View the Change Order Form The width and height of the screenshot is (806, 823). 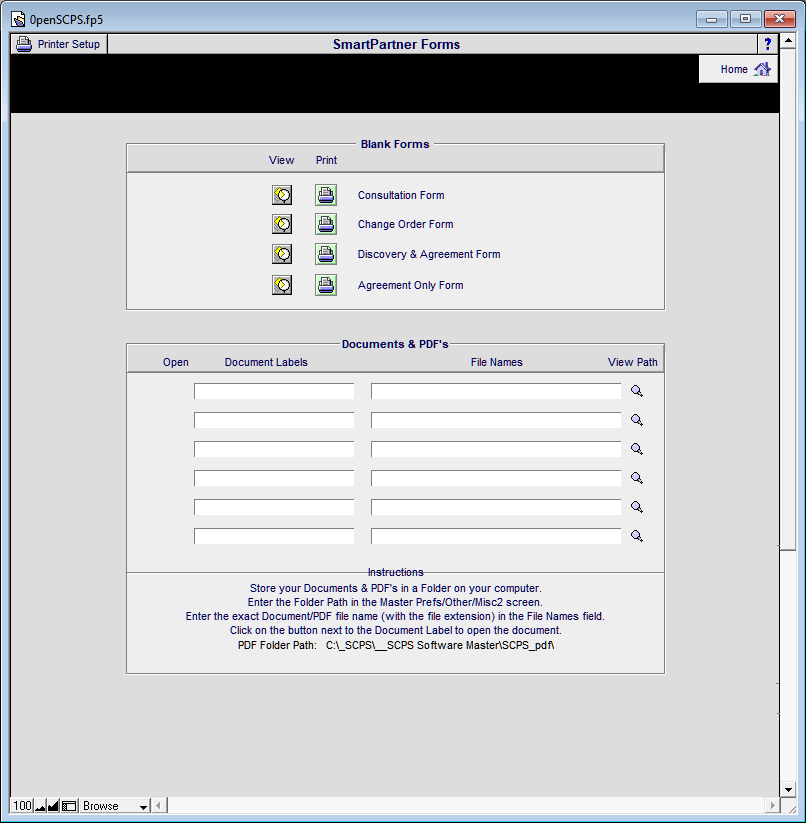(282, 224)
